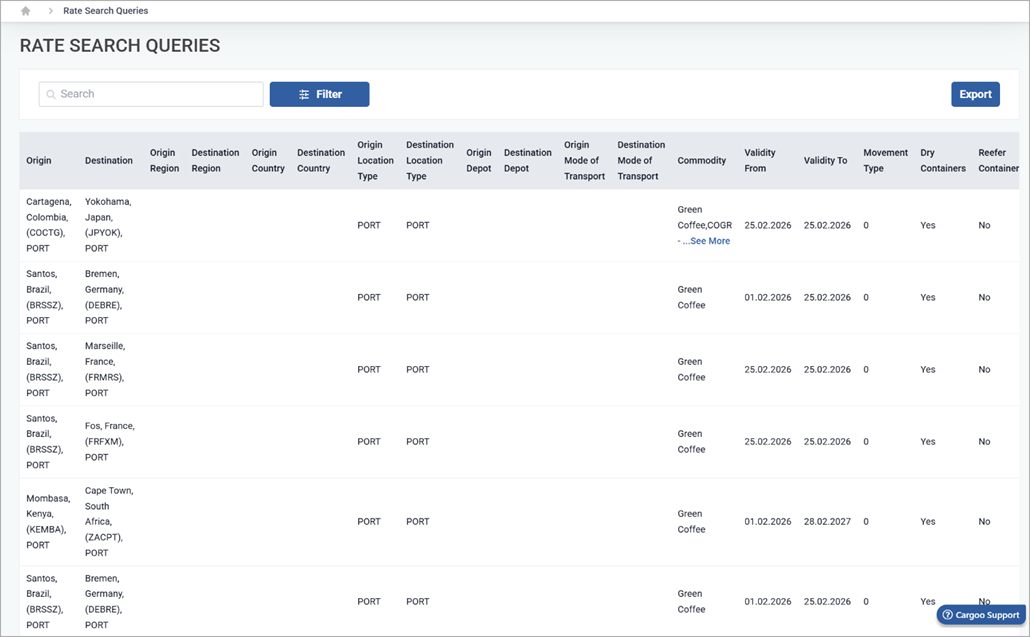Click the Dry Containers column header
This screenshot has height=637, width=1030.
(943, 160)
